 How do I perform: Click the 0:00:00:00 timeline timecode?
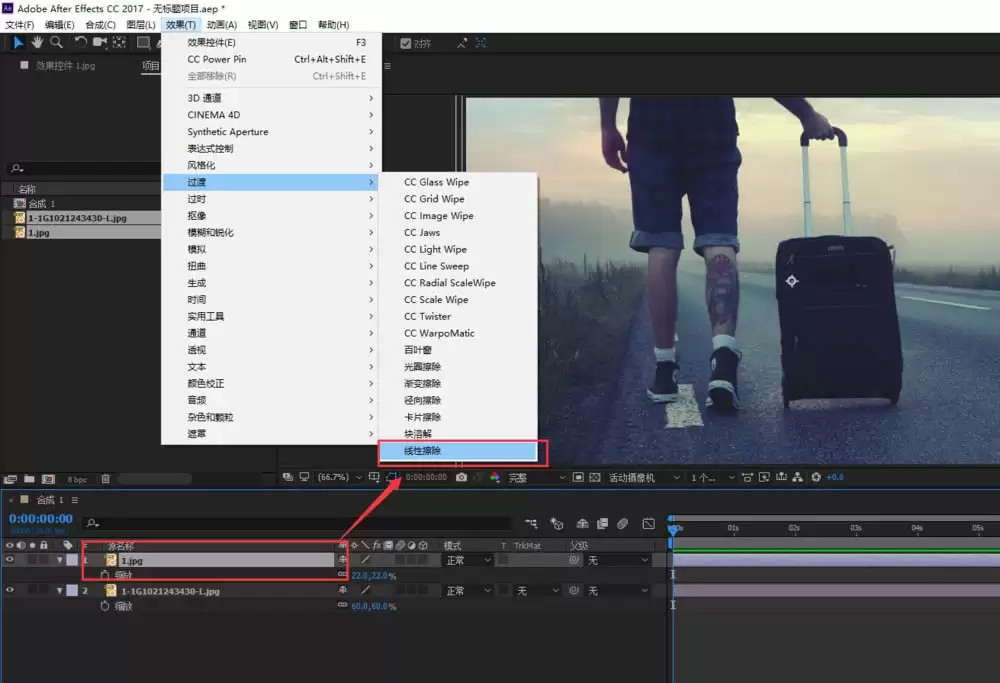pyautogui.click(x=41, y=518)
